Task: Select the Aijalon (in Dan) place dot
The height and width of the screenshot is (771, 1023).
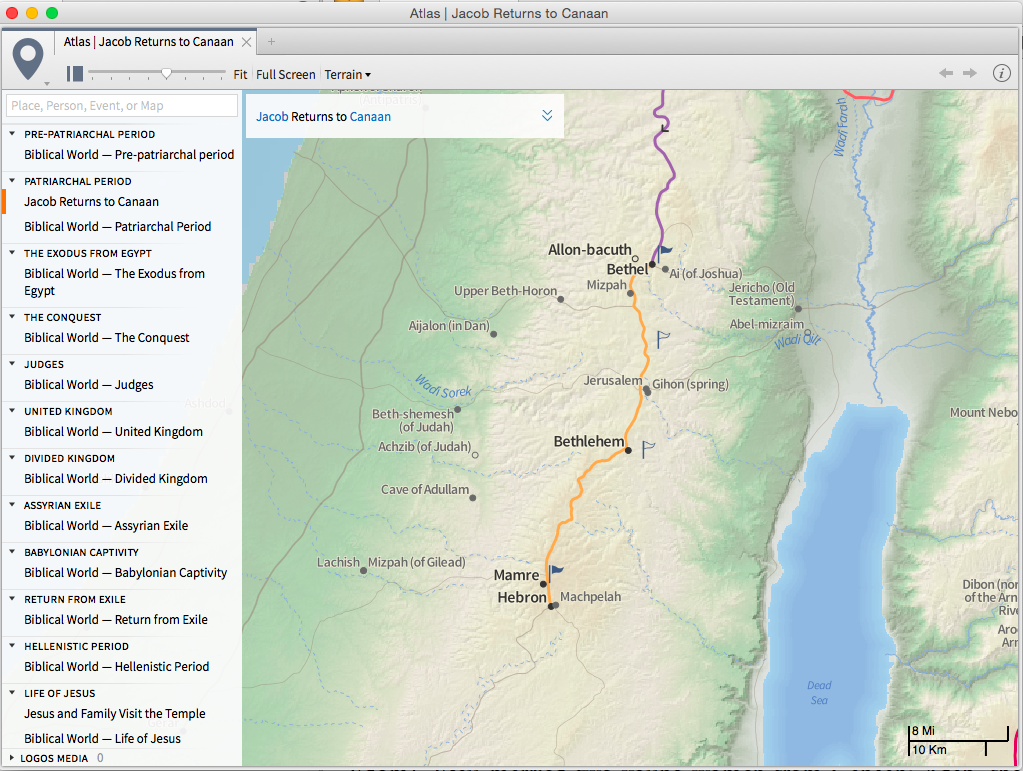Action: (493, 334)
